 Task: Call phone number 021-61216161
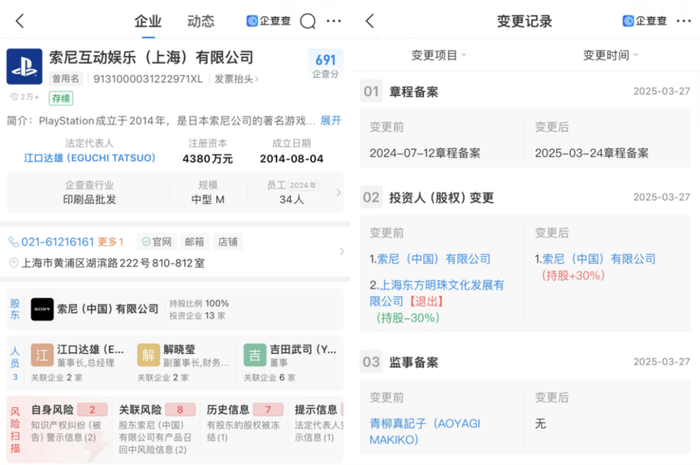(x=51, y=242)
